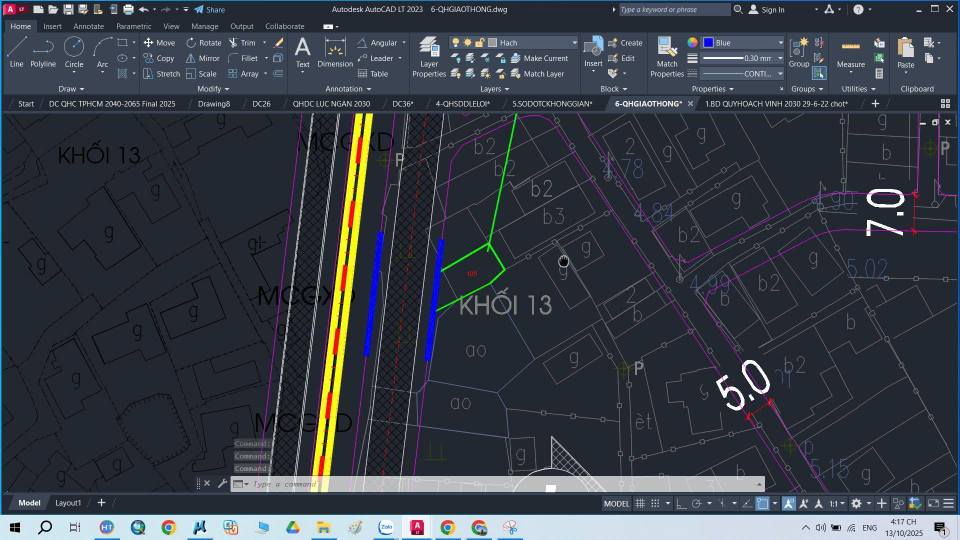Open AutoCAD LT from the Windows taskbar
Viewport: 960px width, 540px height.
click(x=417, y=527)
